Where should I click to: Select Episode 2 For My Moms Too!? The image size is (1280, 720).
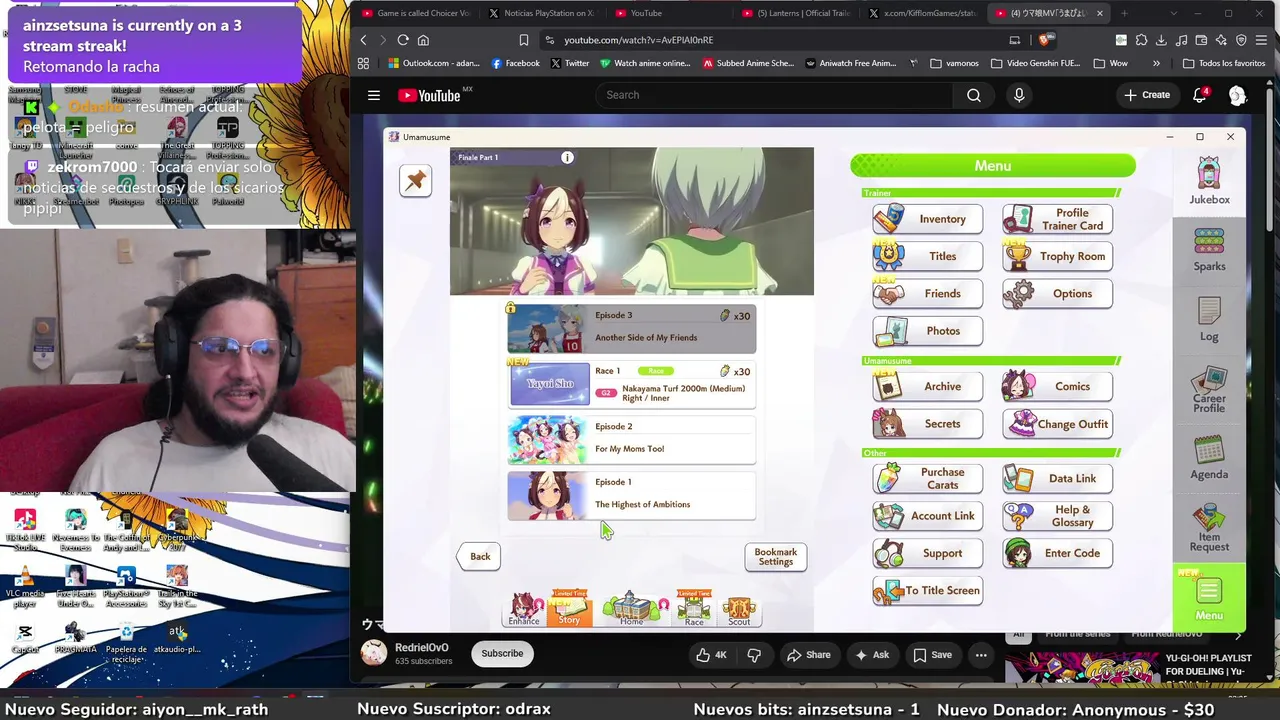[631, 439]
